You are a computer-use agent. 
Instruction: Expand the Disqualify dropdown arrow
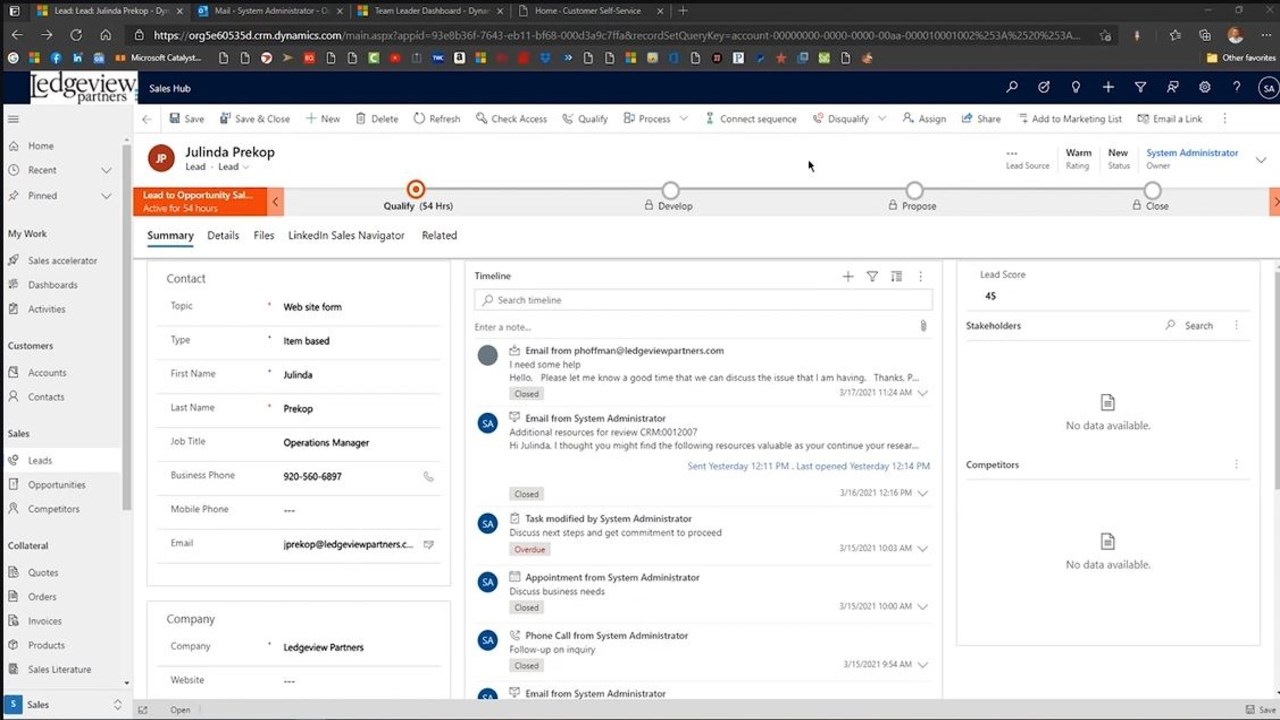[x=882, y=118]
